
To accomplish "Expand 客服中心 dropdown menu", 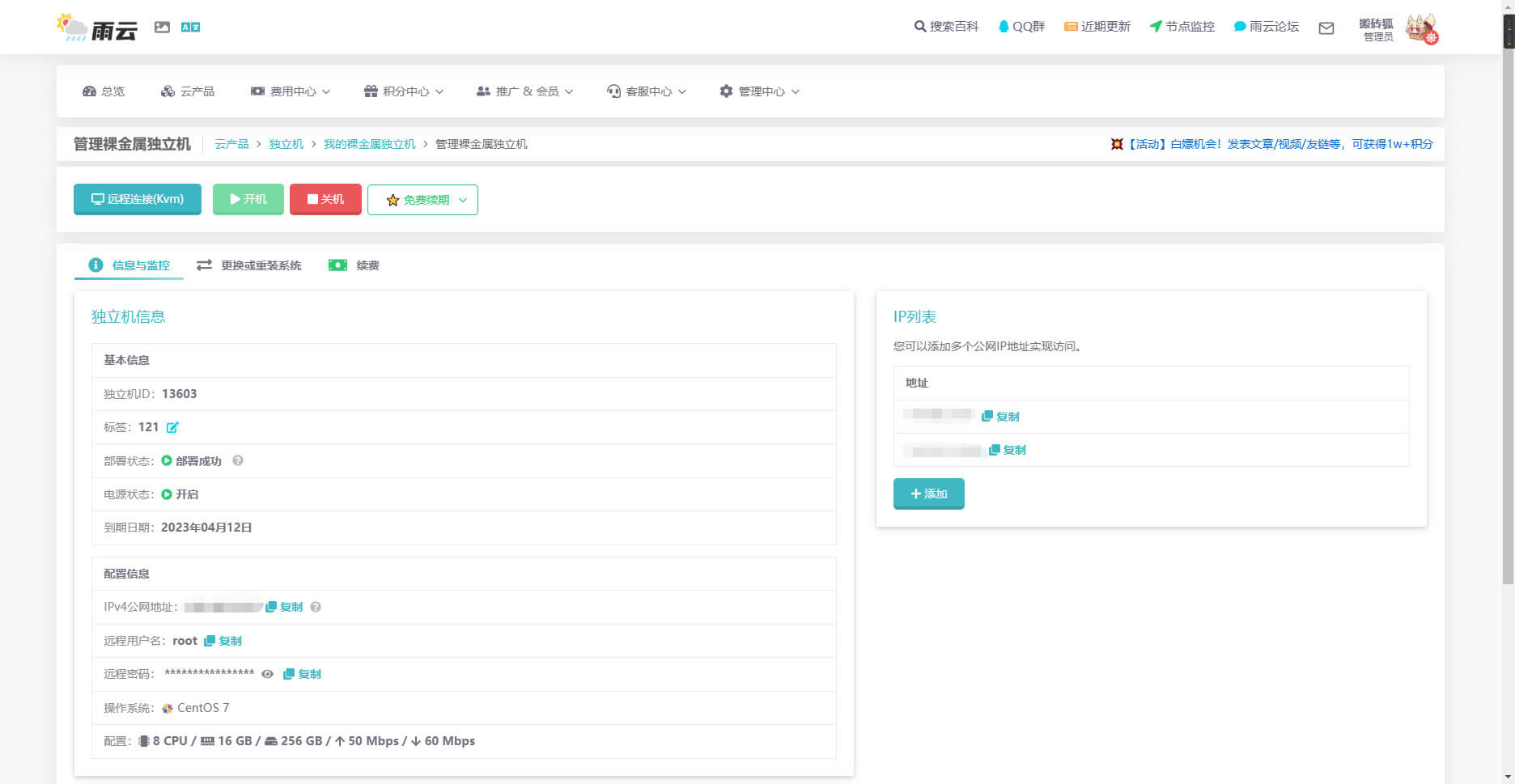I will (647, 91).
